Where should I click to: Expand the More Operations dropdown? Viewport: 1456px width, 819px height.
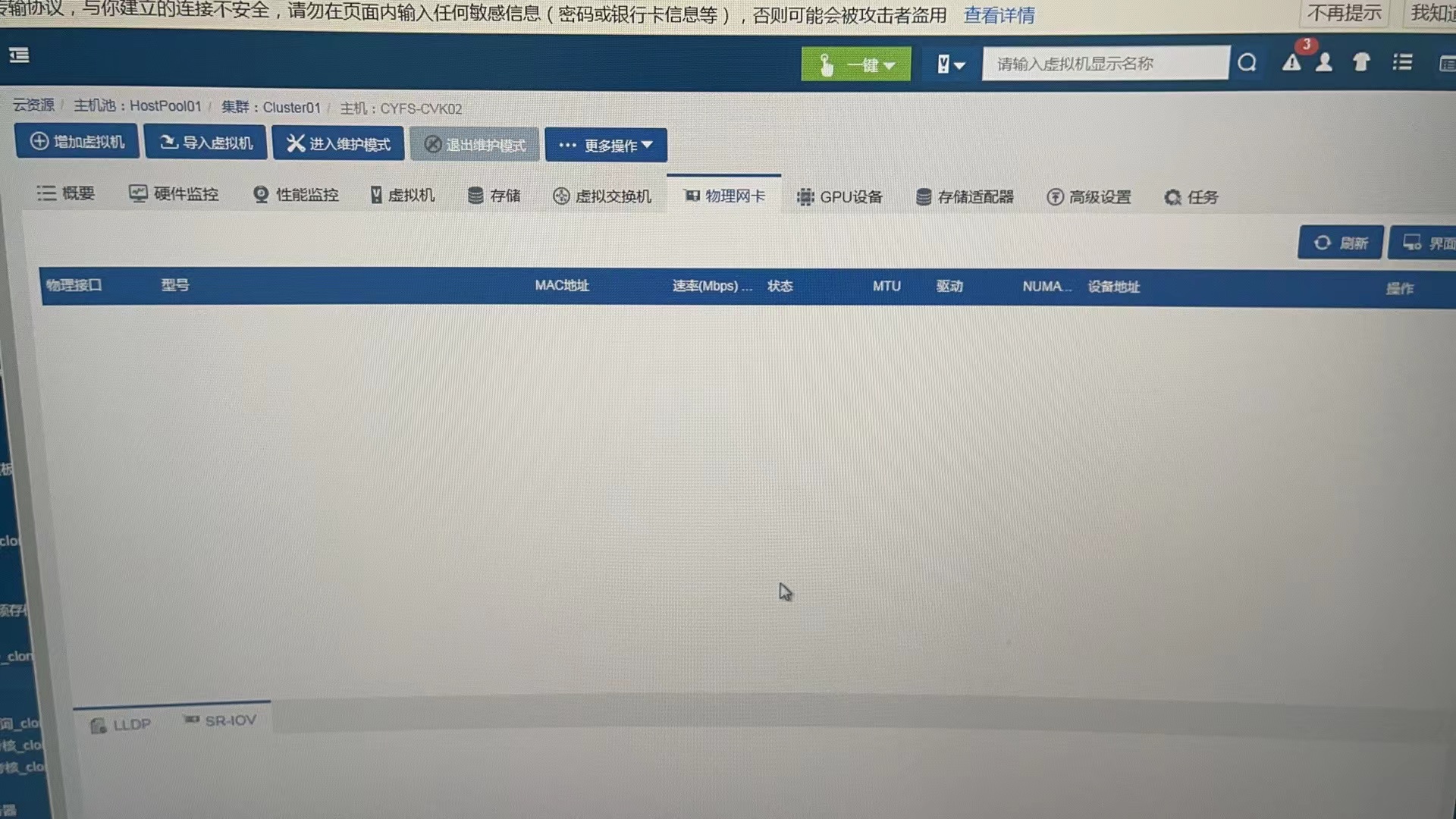coord(606,145)
